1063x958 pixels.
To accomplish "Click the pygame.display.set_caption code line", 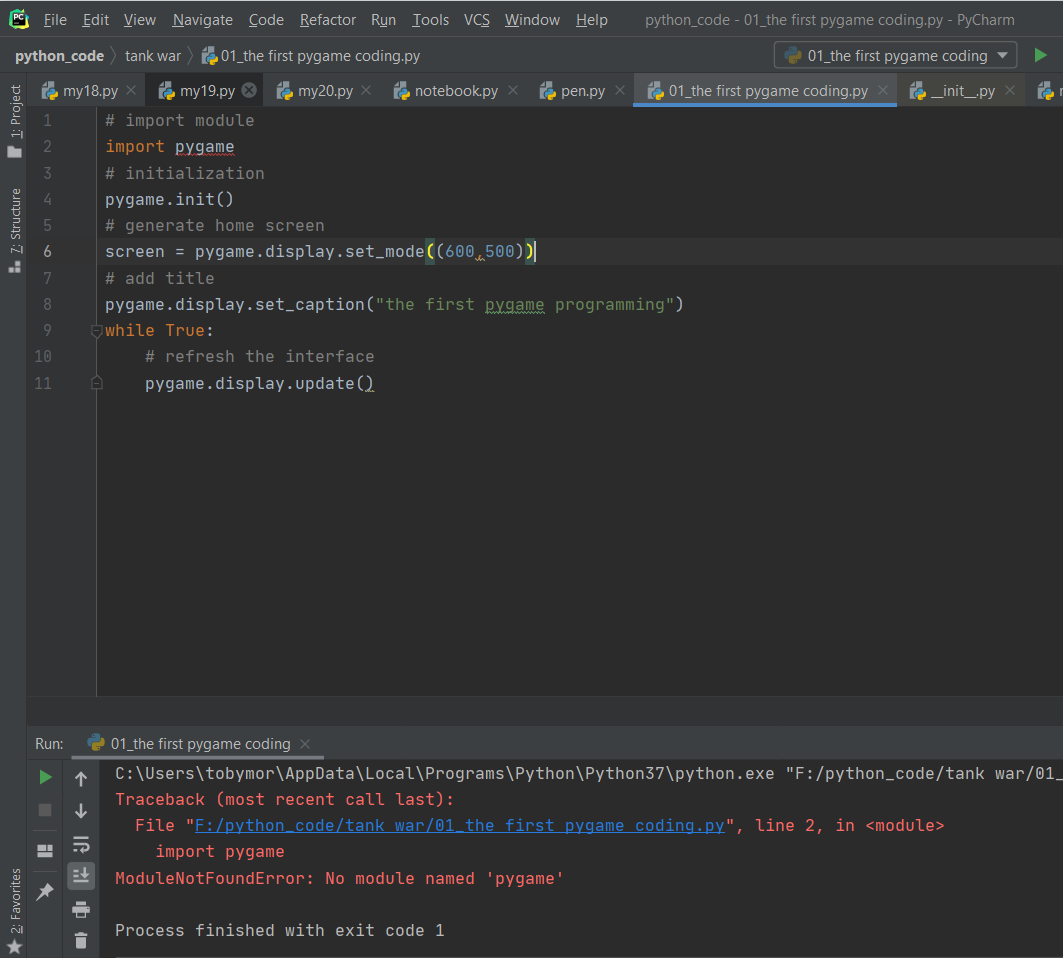I will 394,304.
